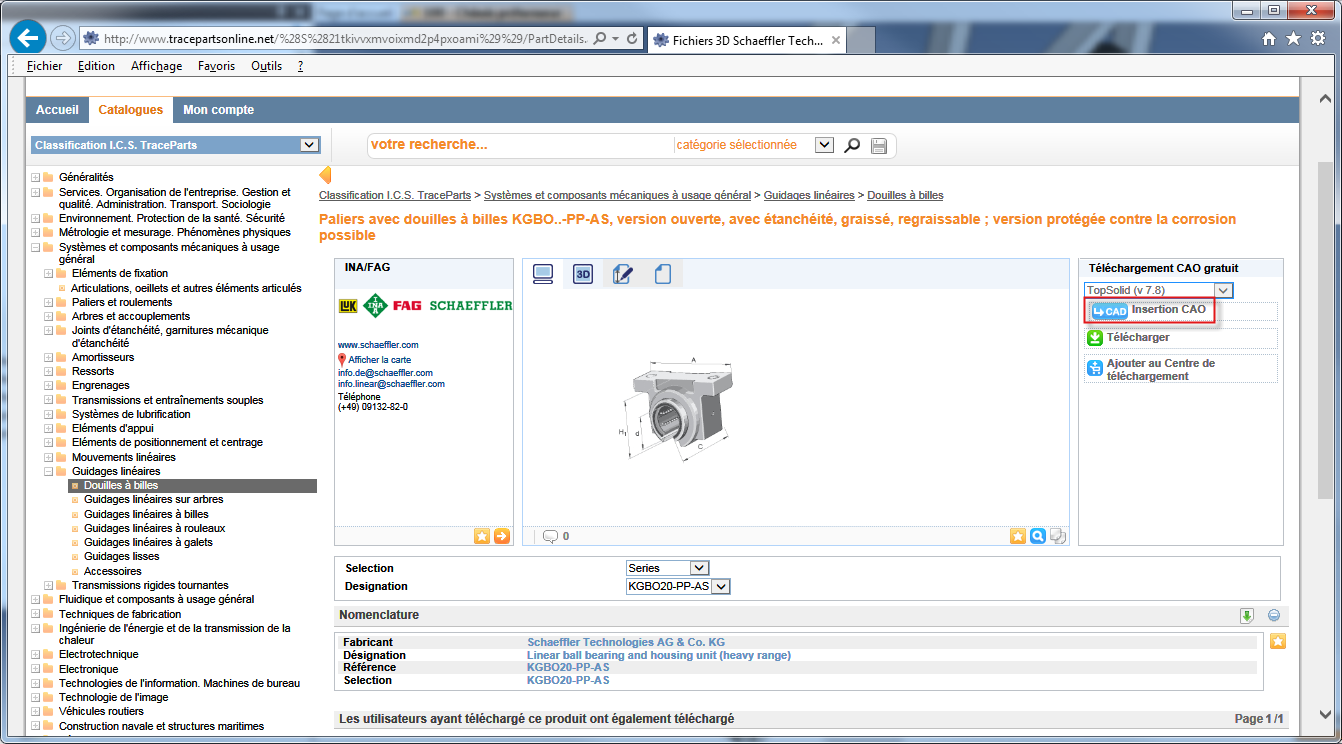The height and width of the screenshot is (744, 1342).
Task: Collapse the side panel with orange arrow
Action: pyautogui.click(x=324, y=175)
